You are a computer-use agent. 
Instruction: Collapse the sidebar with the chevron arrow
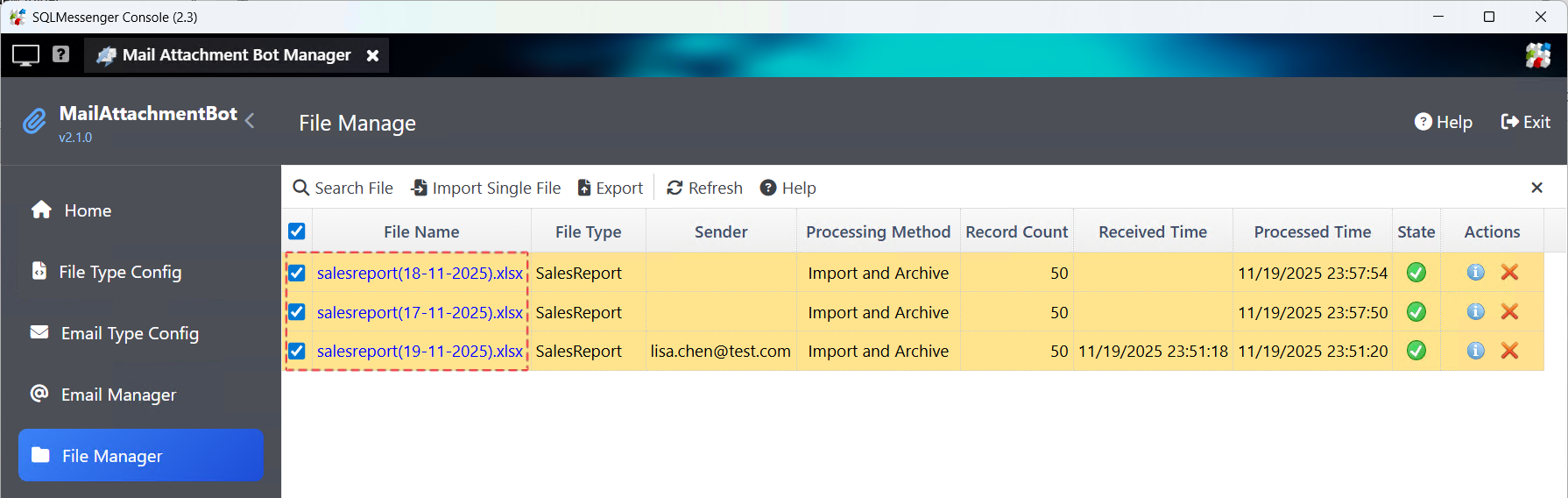pos(250,121)
